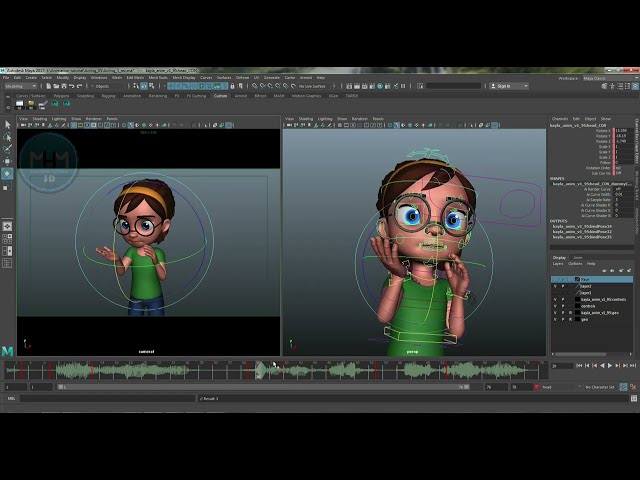Play the animation backwards
640x480 pixels.
tap(602, 366)
